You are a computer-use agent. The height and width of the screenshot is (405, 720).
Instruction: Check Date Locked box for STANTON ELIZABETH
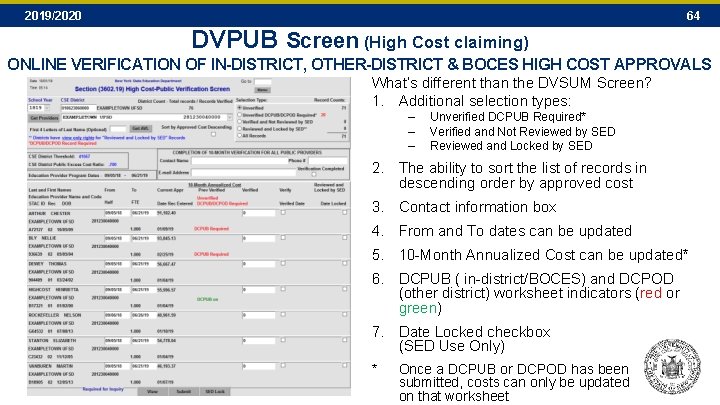pyautogui.click(x=345, y=340)
